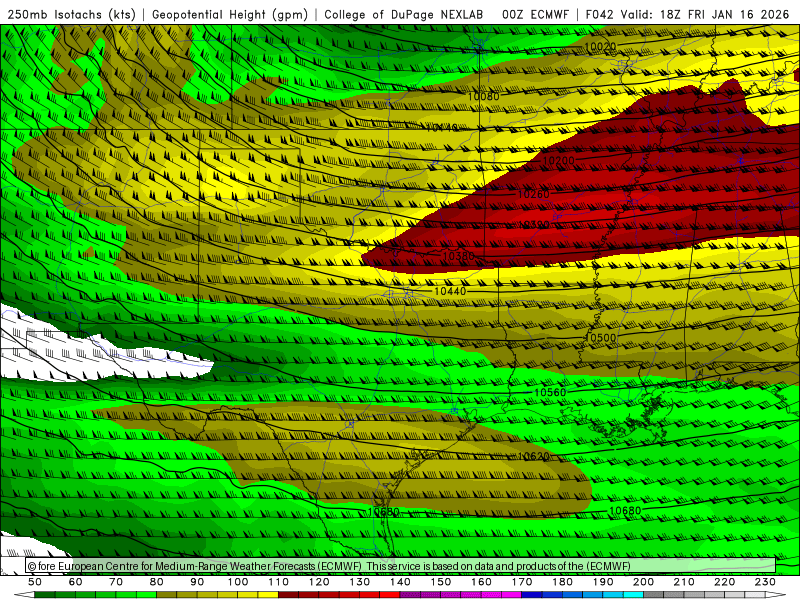Viewport: 800px width, 600px height.
Task: Click the 10080 height contour label
Action: point(483,96)
